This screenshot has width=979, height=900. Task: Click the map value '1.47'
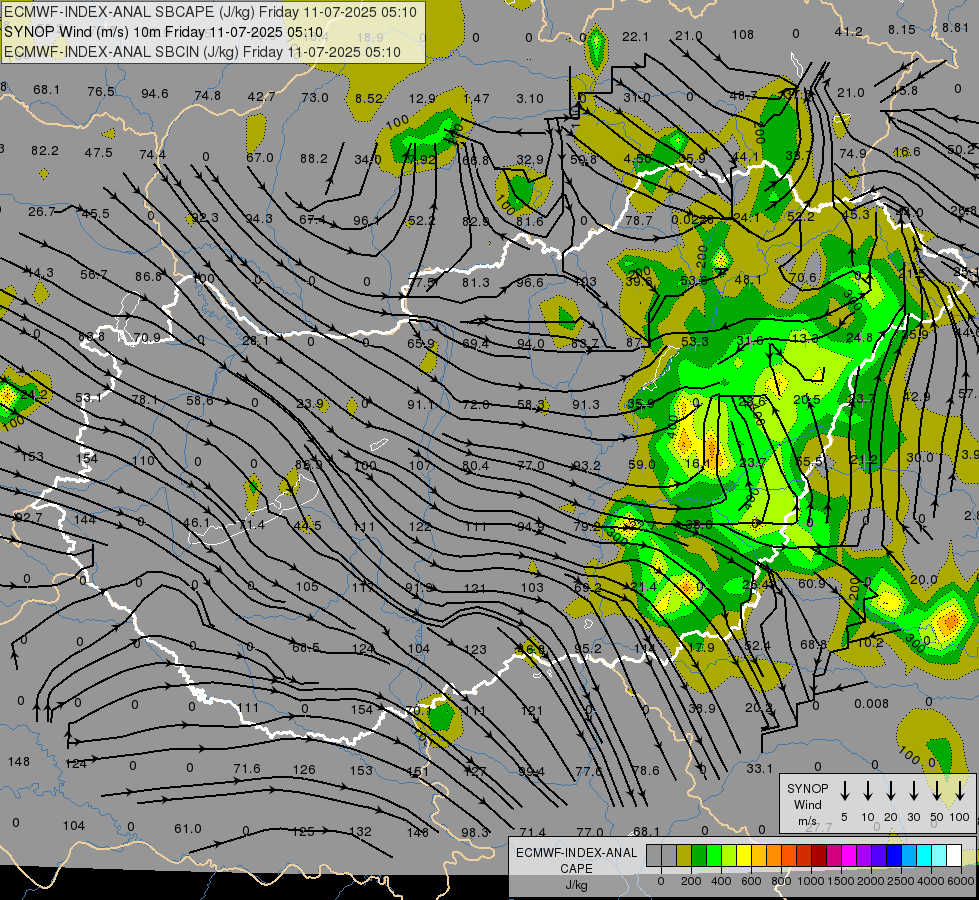(x=476, y=99)
